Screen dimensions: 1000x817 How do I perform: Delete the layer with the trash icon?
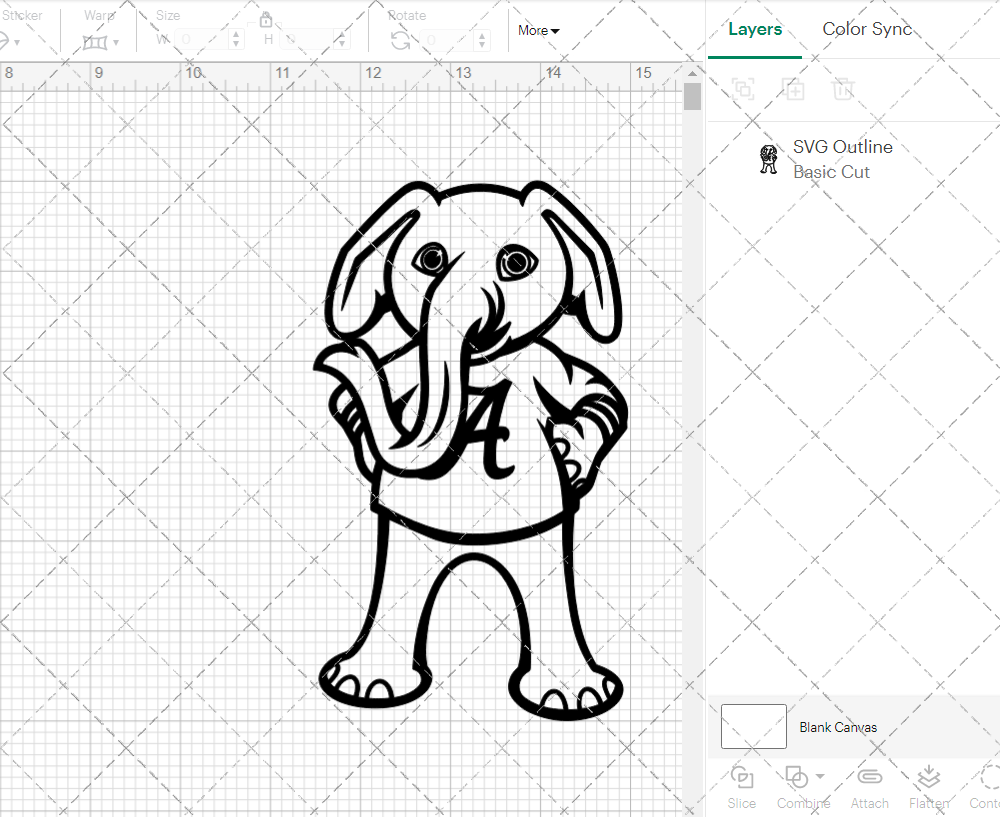[843, 89]
